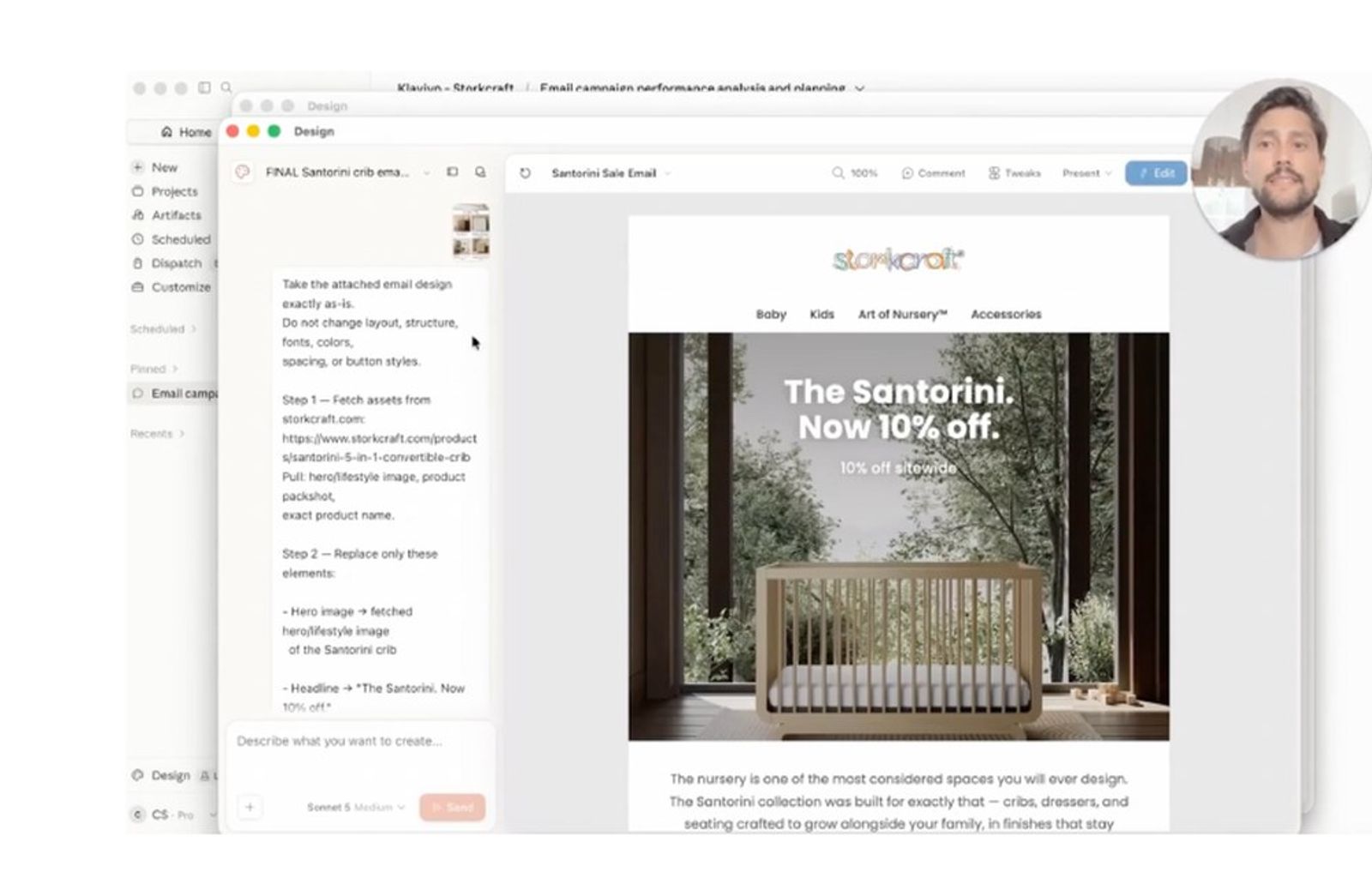Click the text Take the attached email design

367,284
